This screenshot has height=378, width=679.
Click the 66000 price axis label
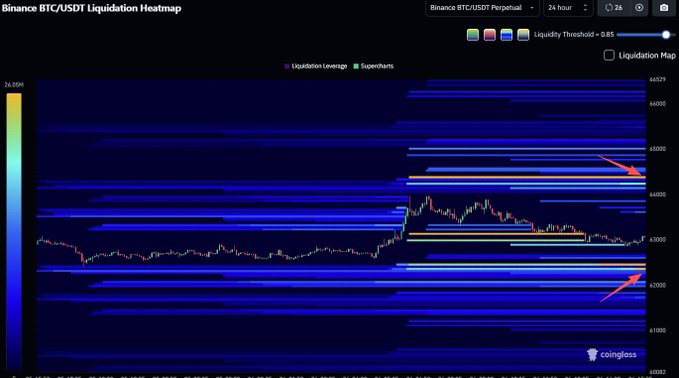pyautogui.click(x=657, y=104)
